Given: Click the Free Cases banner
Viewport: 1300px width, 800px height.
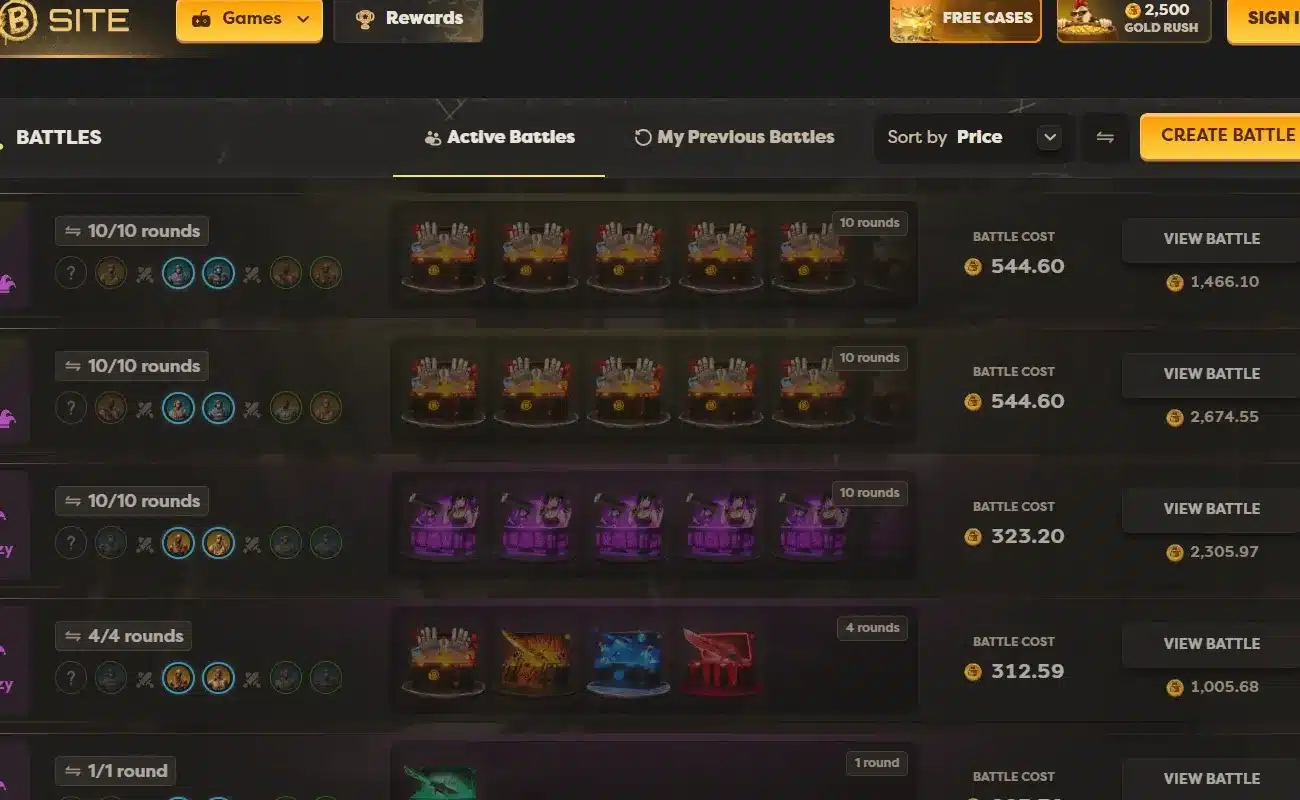Looking at the screenshot, I should [x=965, y=19].
